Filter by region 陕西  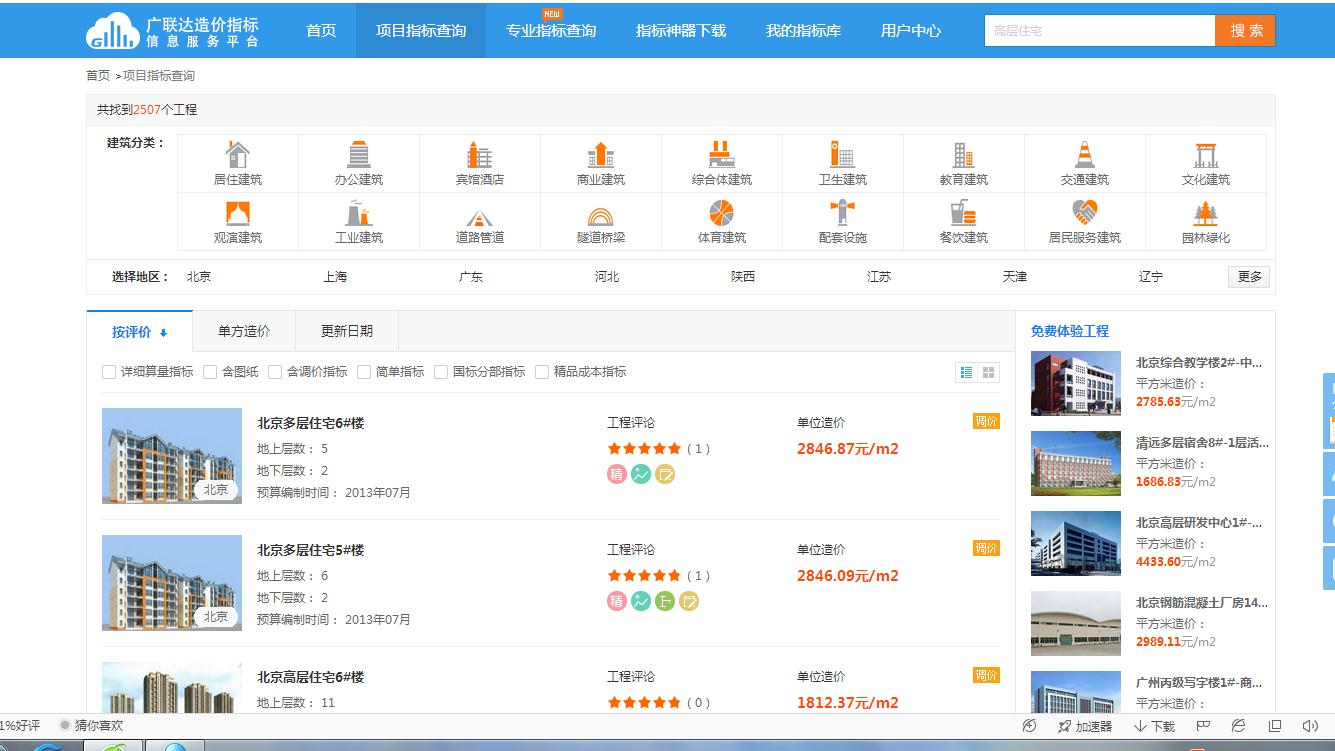(743, 277)
